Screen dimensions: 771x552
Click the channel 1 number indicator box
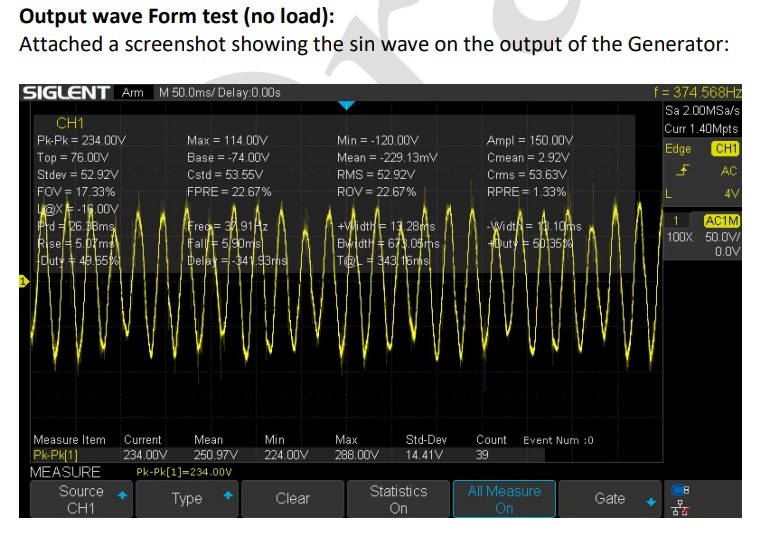[x=675, y=220]
